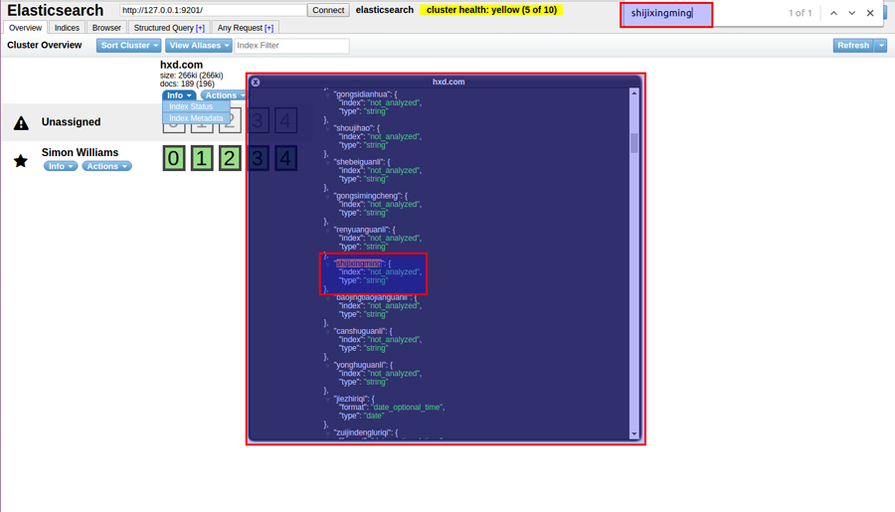The image size is (895, 512).
Task: Collapse the shebeiguanli JSON node
Action: (328, 163)
